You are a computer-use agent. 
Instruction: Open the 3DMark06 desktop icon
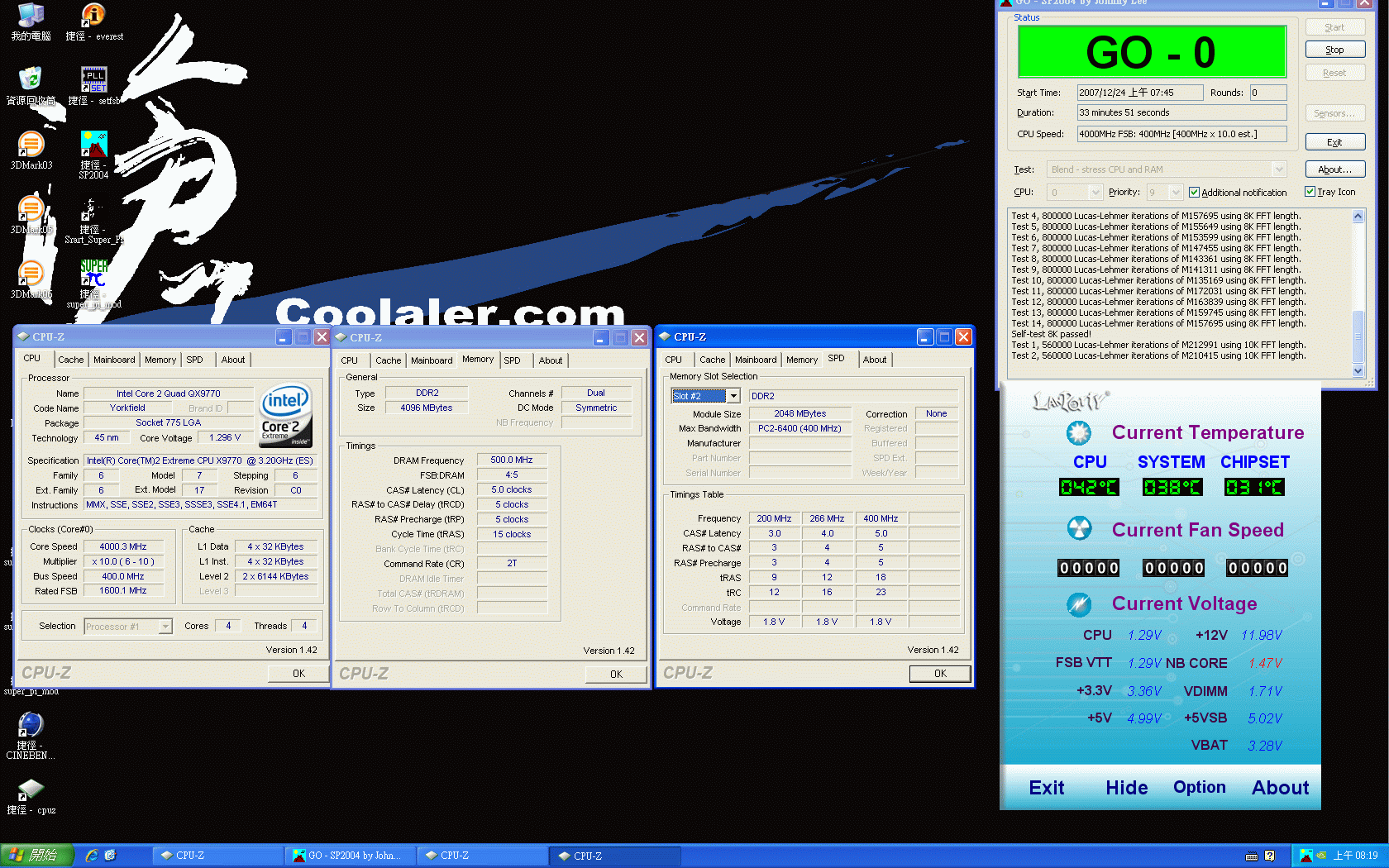(31, 279)
